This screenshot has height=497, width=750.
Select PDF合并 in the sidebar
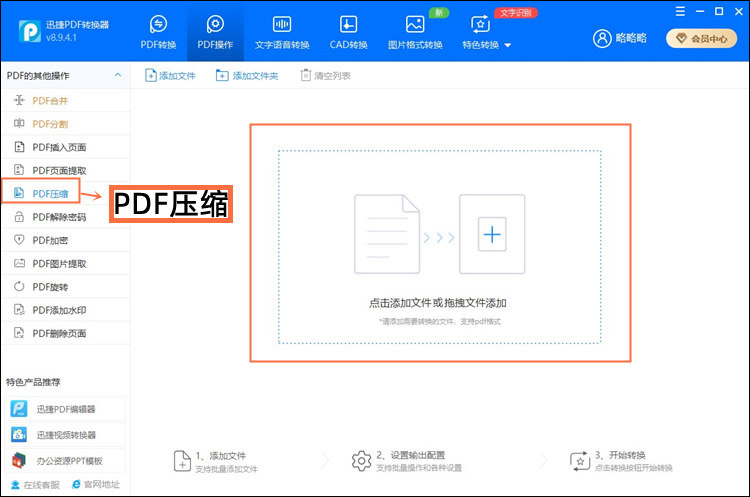tap(66, 100)
